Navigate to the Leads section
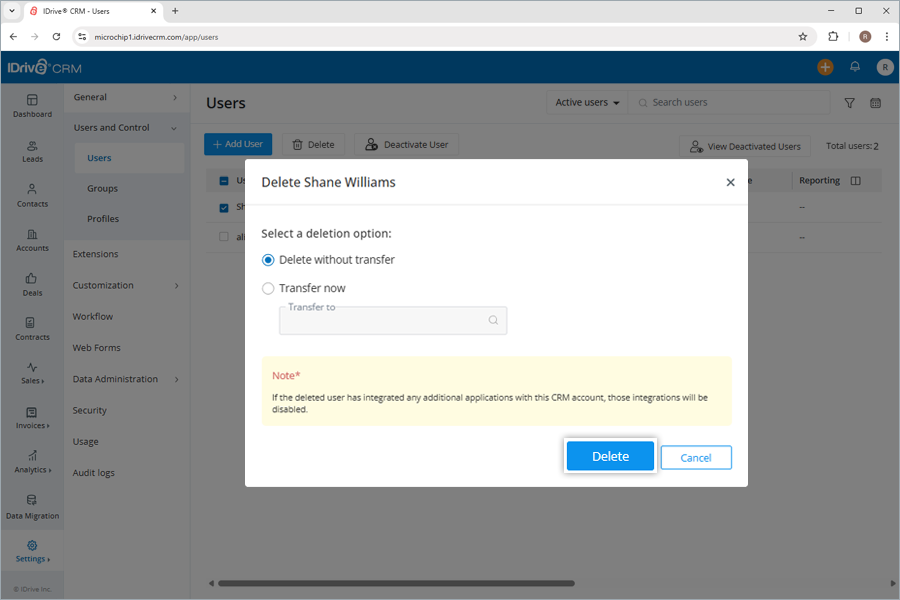Screen dimensions: 900x600 tap(32, 150)
